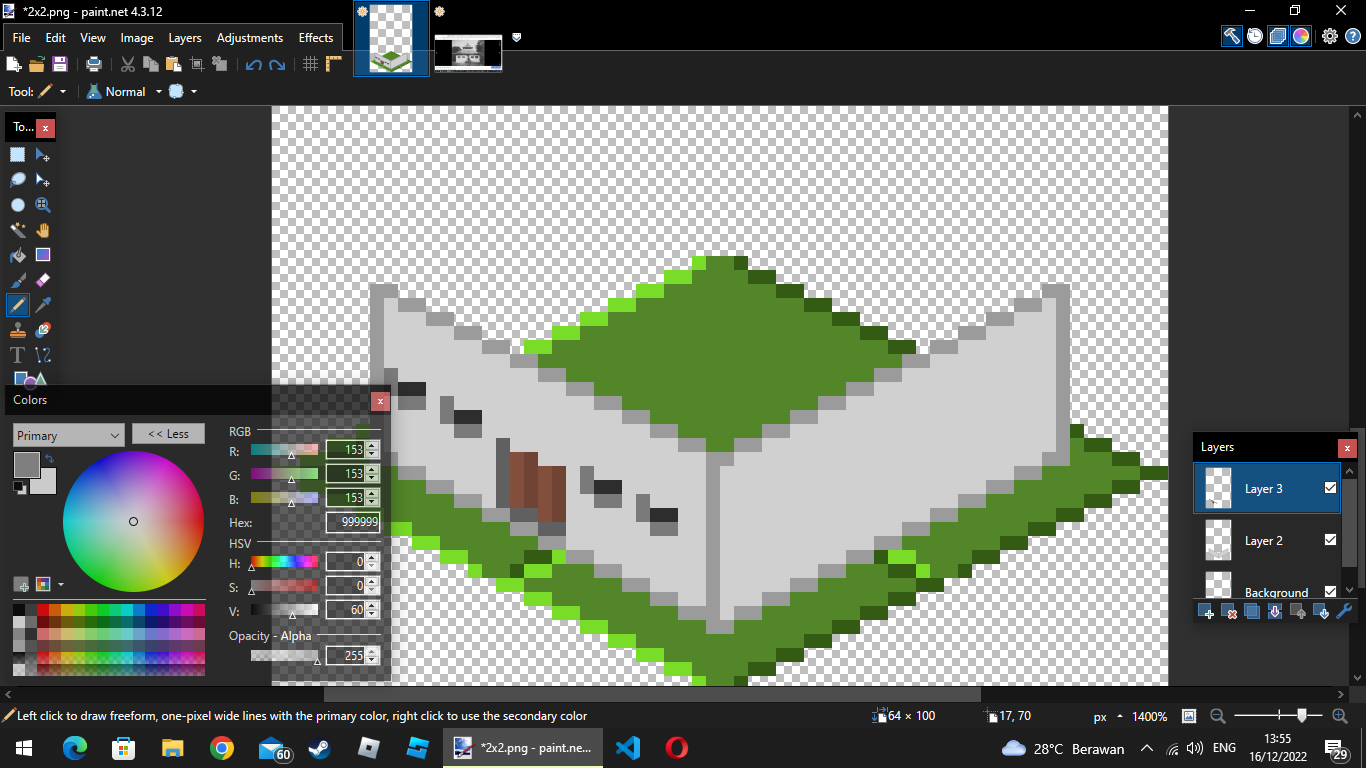Open the antialiasing mode dropdown arrow
The width and height of the screenshot is (1366, 768).
click(x=194, y=91)
